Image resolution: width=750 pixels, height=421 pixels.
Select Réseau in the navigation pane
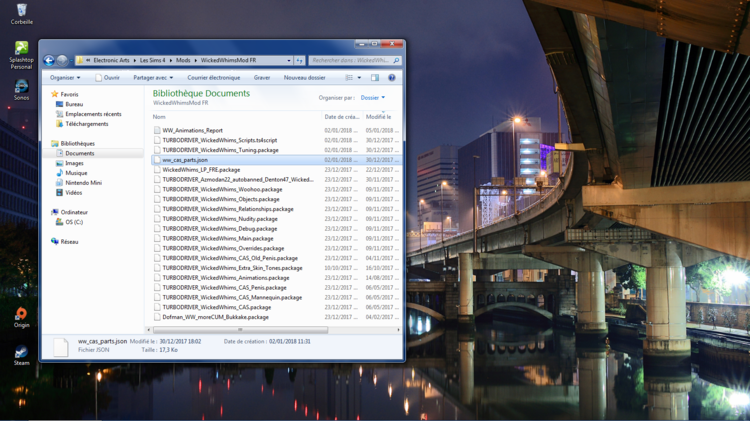pos(69,242)
